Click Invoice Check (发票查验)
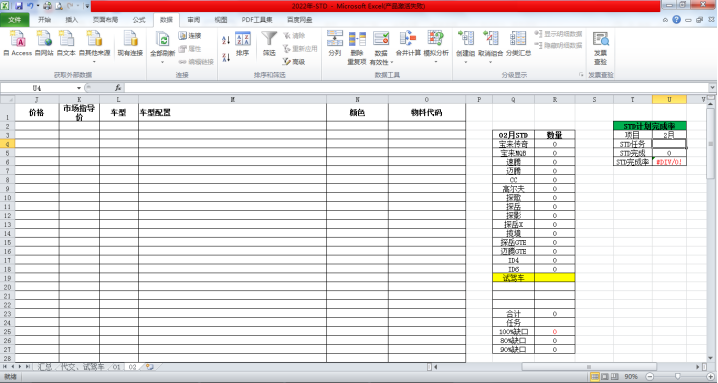This screenshot has width=718, height=383. 600,48
